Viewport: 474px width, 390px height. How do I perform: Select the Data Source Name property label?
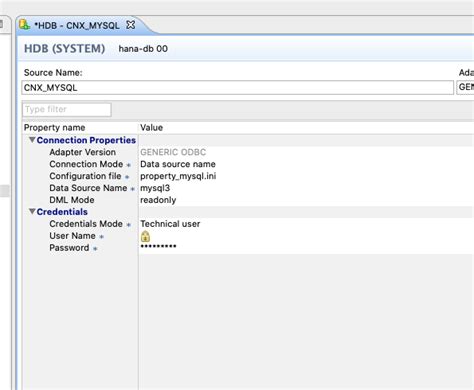[x=88, y=188]
